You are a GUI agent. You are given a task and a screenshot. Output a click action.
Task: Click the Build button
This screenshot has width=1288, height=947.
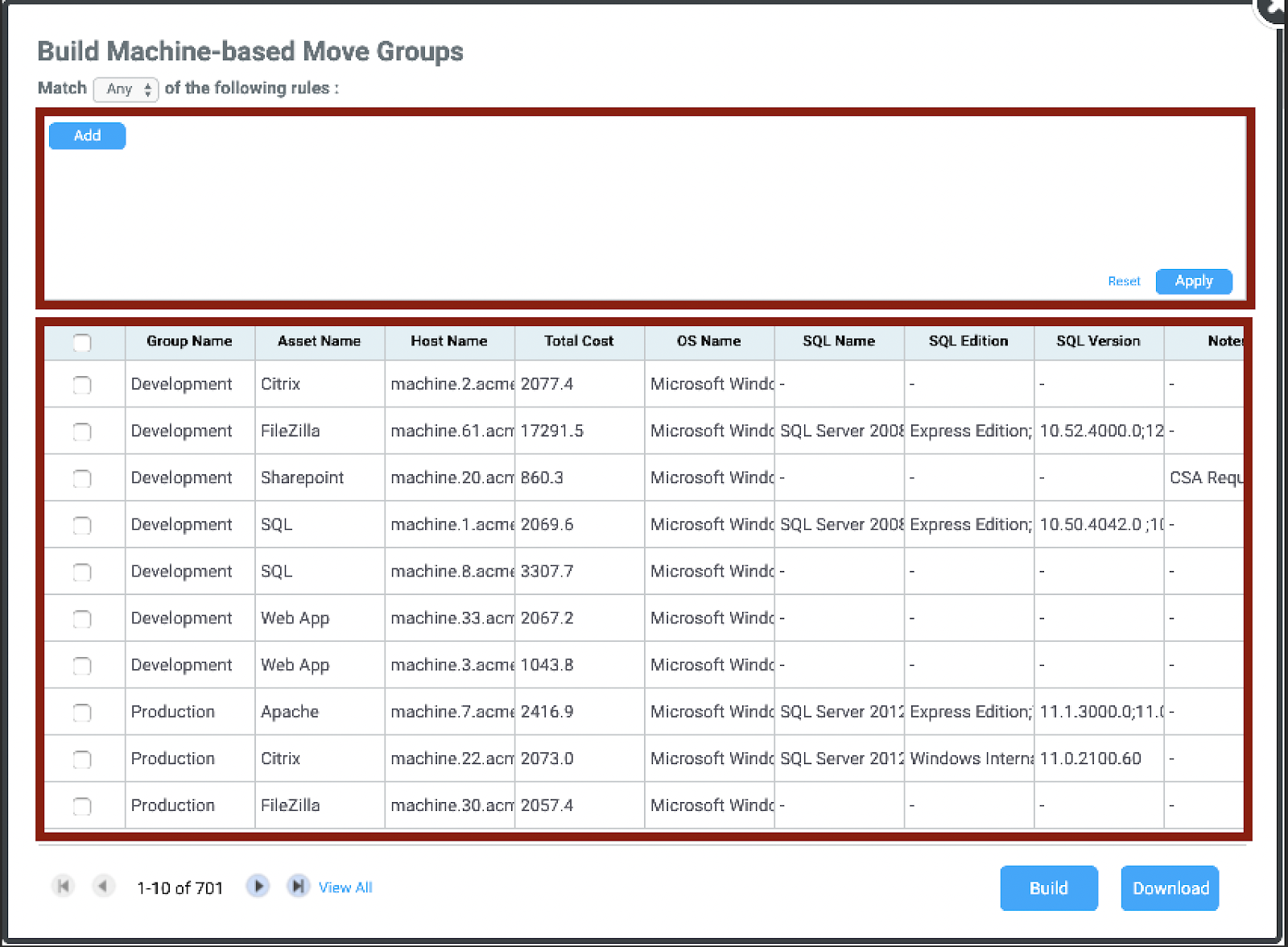click(1048, 888)
